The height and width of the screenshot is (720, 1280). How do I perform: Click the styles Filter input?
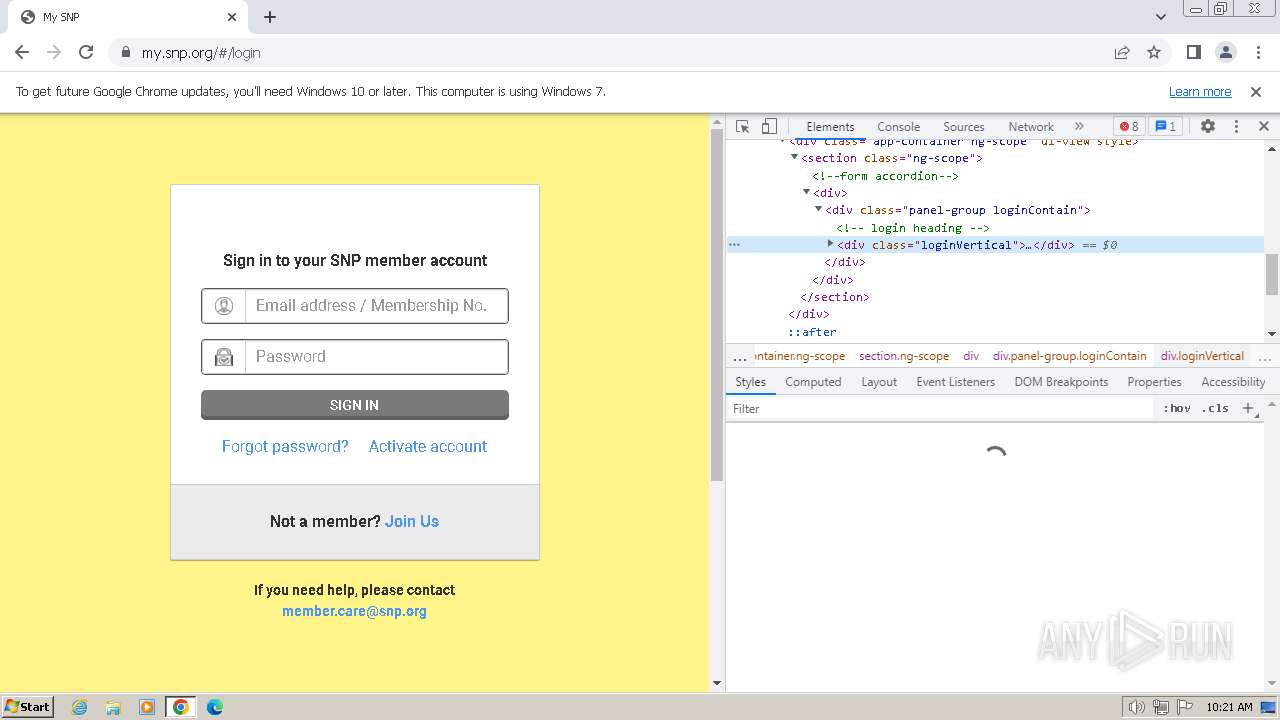click(x=940, y=409)
